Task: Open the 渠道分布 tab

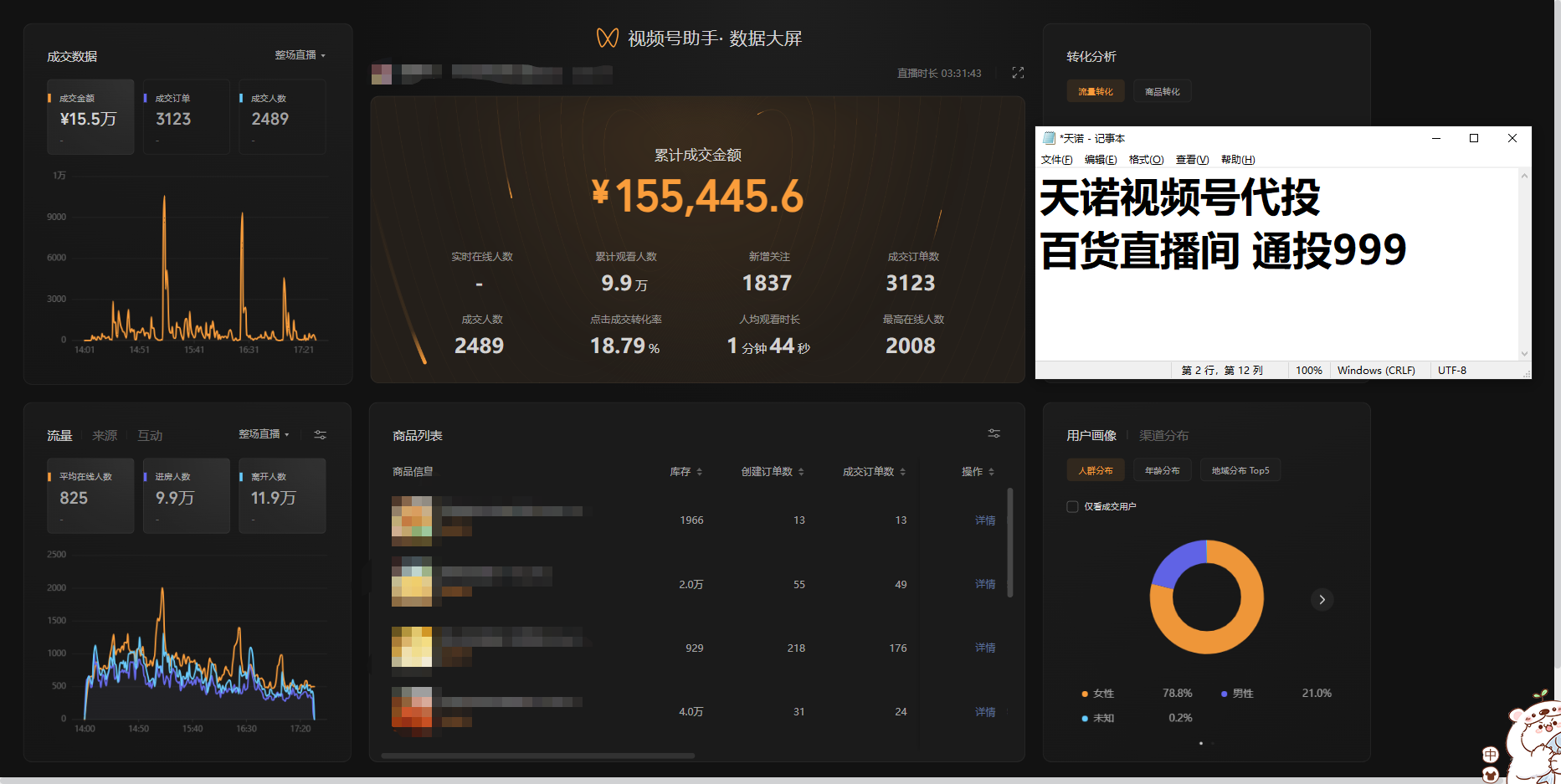Action: coord(1163,436)
